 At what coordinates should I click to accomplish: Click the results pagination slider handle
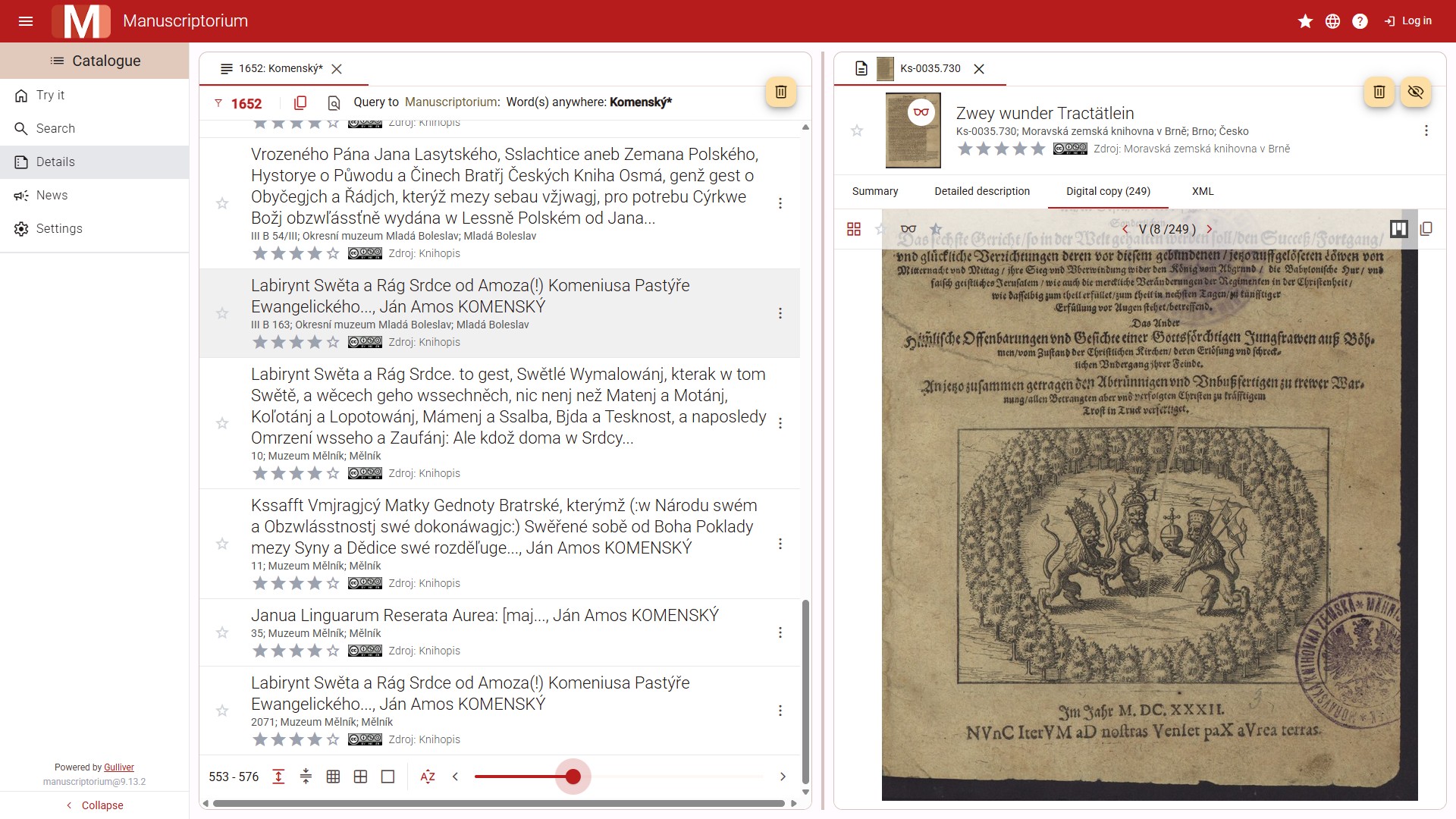click(573, 777)
